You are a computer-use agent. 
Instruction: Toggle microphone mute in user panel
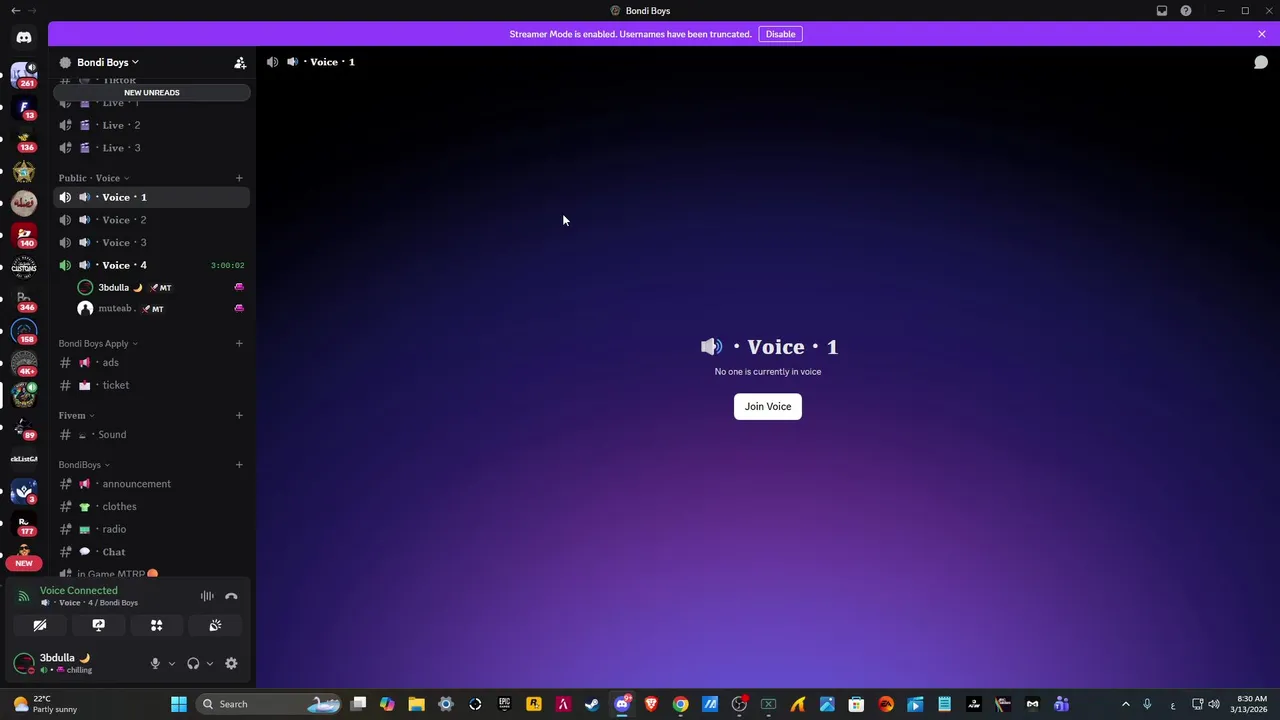pos(155,663)
